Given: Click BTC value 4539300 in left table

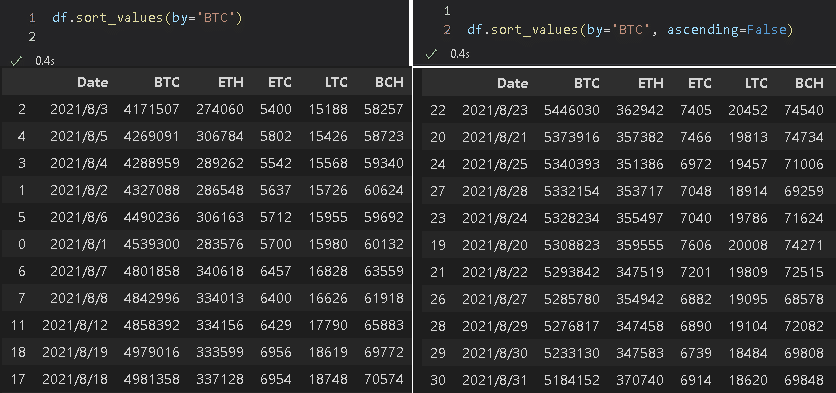Looking at the screenshot, I should point(152,244).
